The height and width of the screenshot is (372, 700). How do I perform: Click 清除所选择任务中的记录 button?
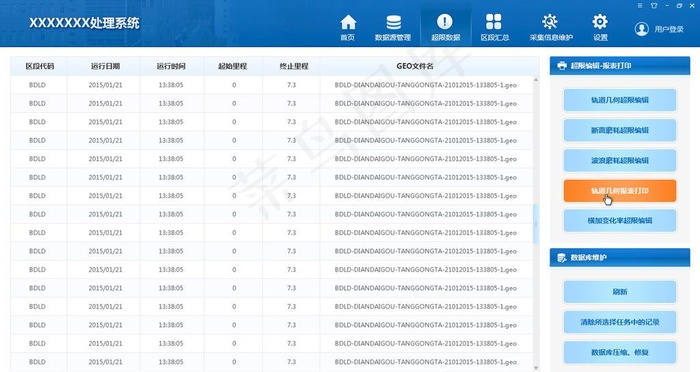coord(620,322)
